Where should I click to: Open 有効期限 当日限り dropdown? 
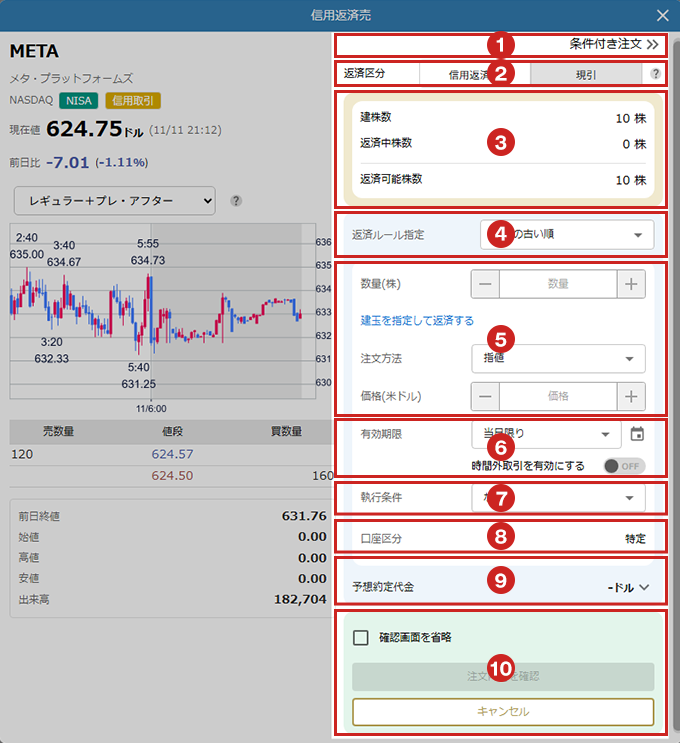coord(546,434)
